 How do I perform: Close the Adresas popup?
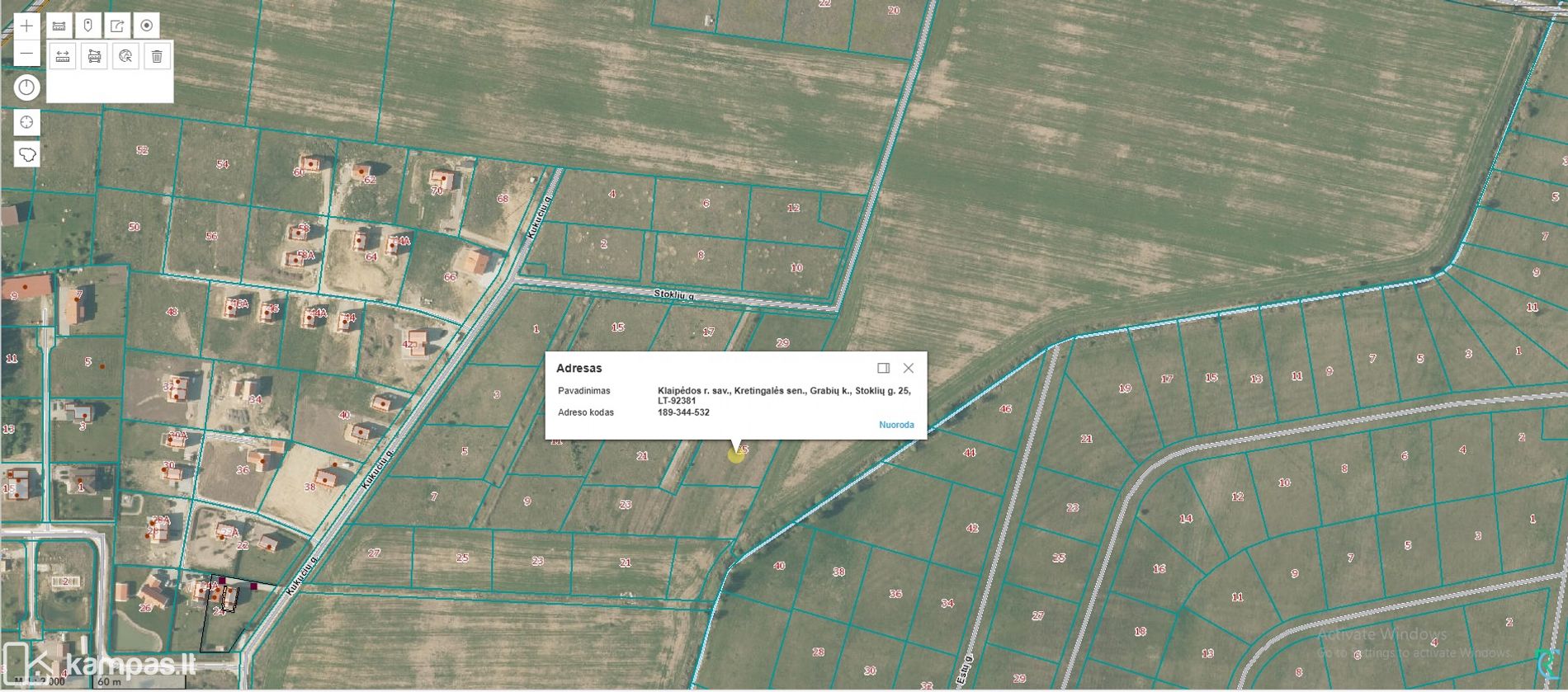pyautogui.click(x=908, y=368)
